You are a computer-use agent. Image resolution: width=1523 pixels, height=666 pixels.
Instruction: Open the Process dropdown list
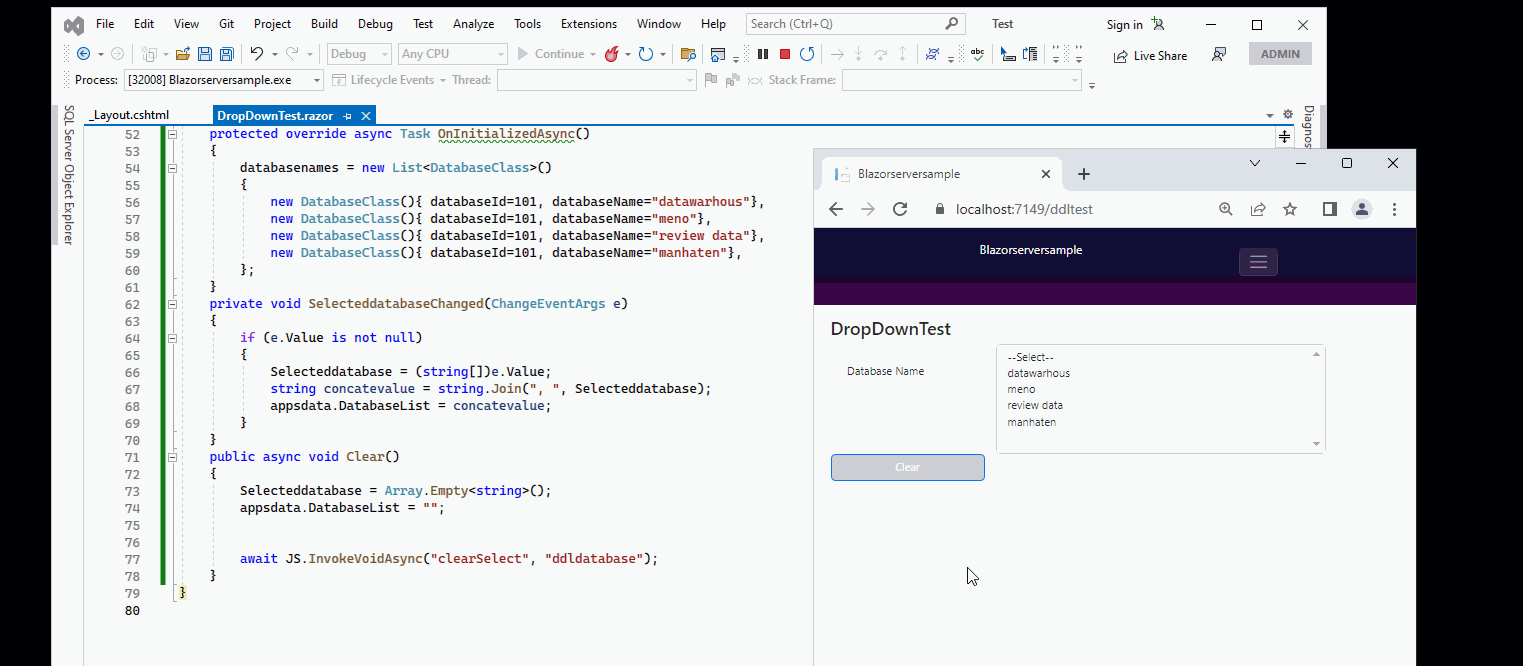point(317,80)
